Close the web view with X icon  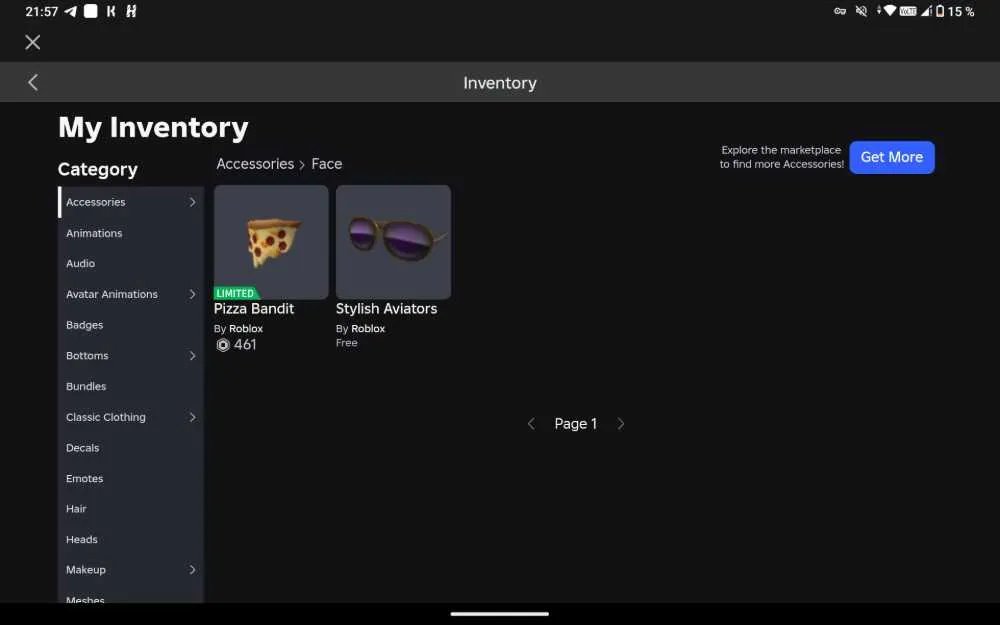[33, 42]
